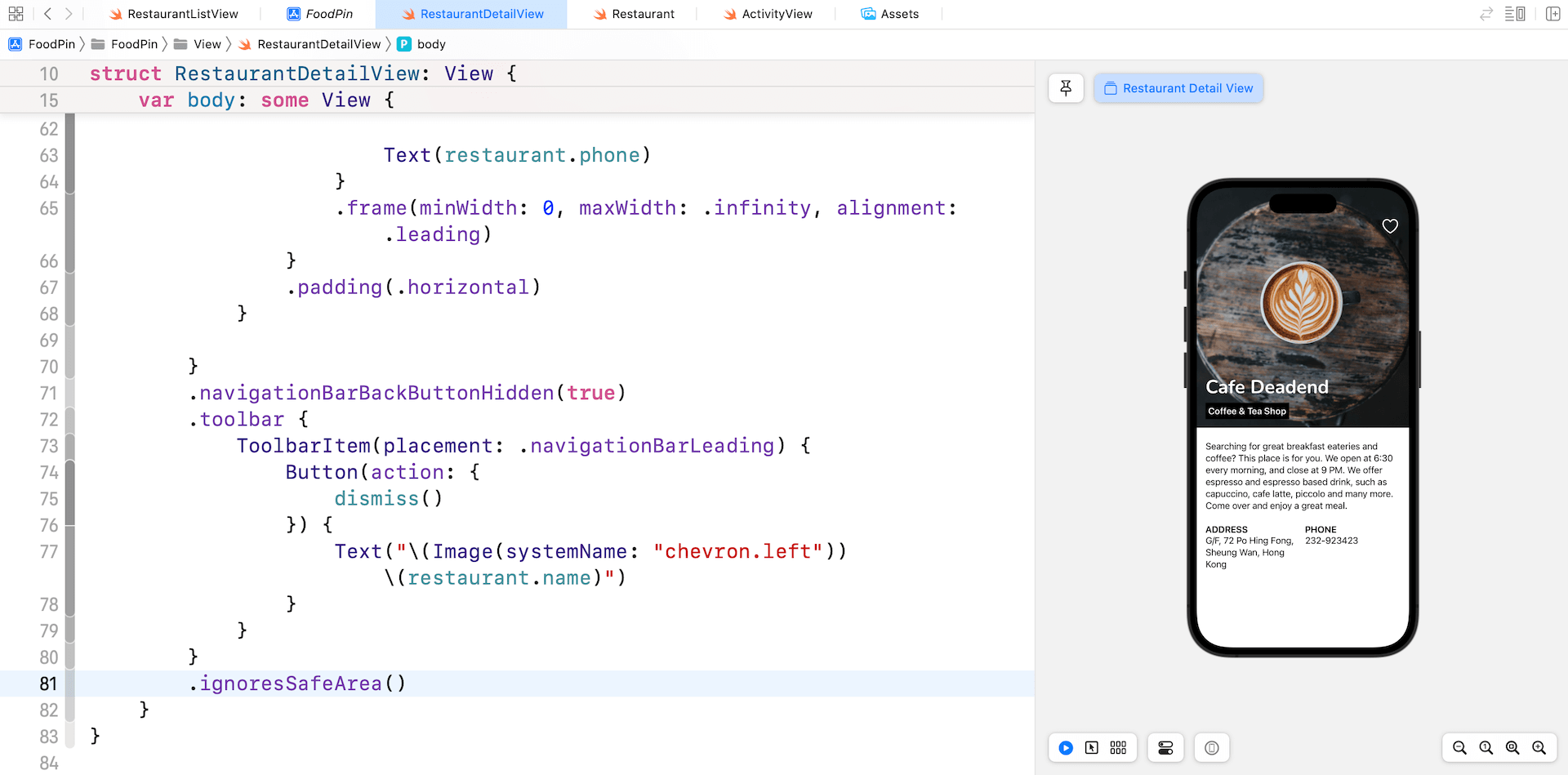Open preview variants grid
The height and width of the screenshot is (775, 1568).
click(1118, 748)
